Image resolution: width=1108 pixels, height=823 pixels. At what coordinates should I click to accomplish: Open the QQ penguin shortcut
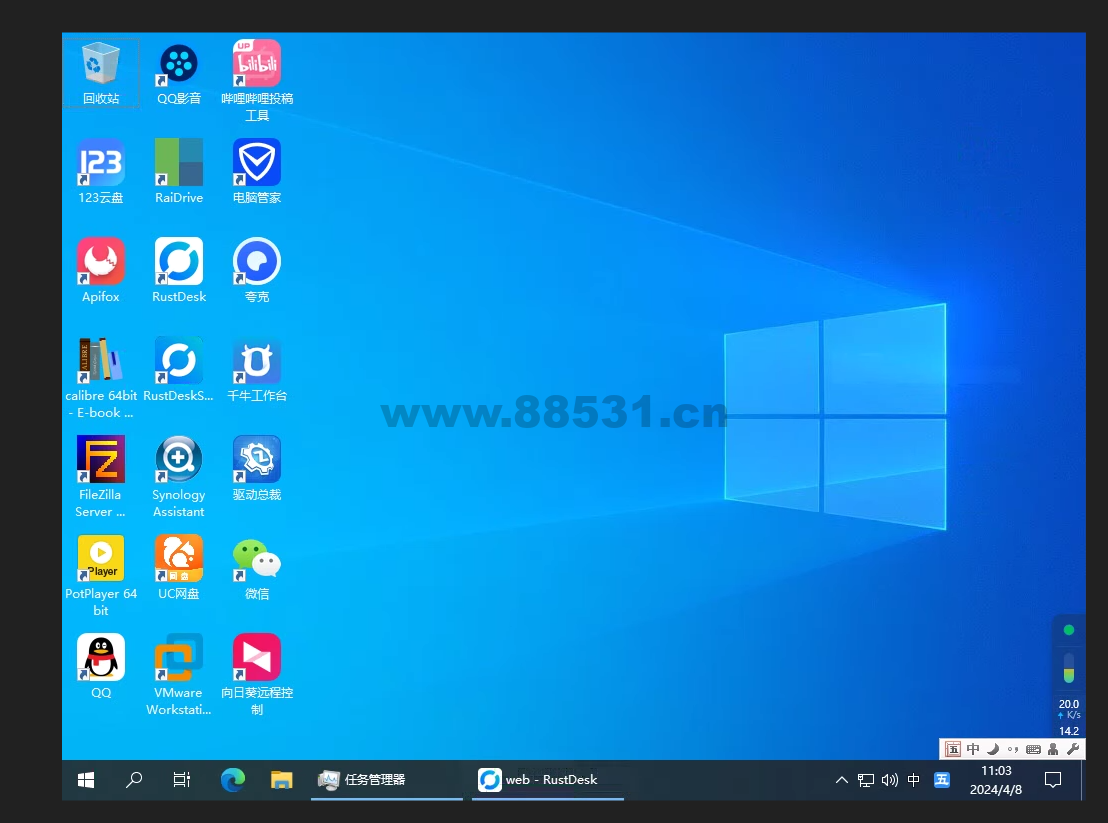(x=101, y=666)
